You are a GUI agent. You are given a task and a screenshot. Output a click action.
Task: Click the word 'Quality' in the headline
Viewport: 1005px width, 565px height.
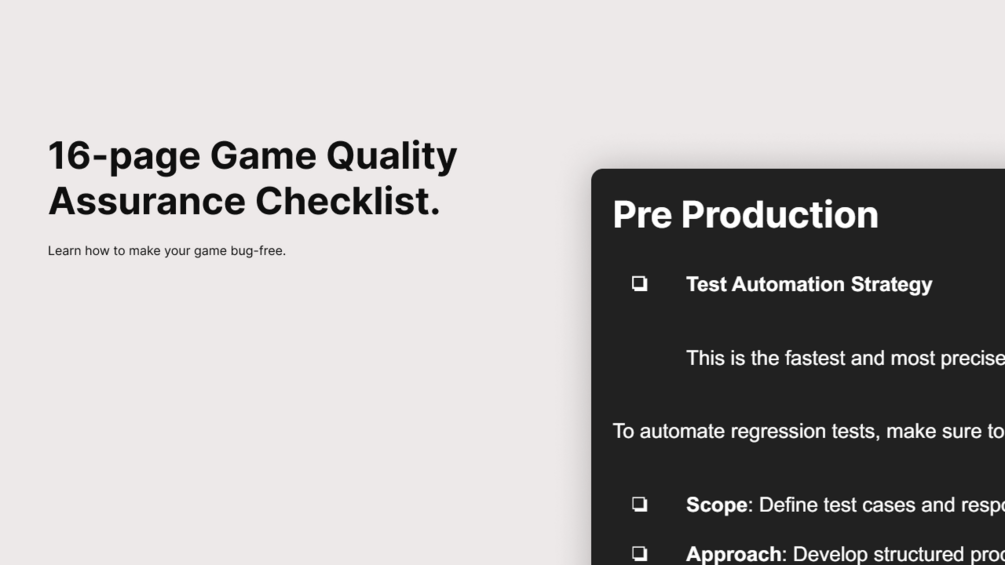392,156
